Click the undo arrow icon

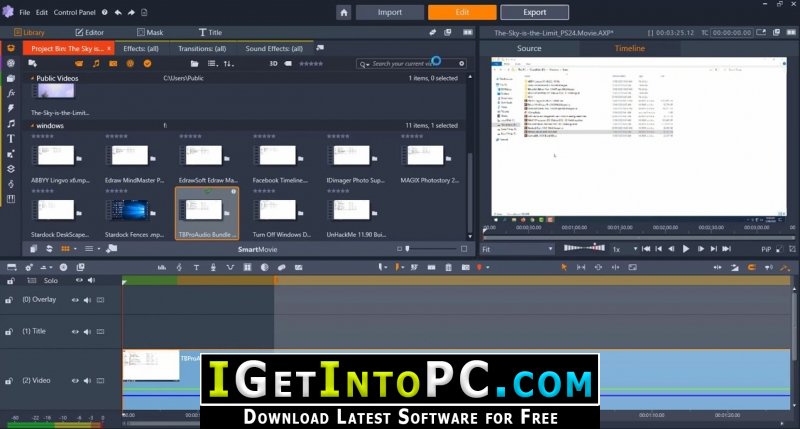118,12
